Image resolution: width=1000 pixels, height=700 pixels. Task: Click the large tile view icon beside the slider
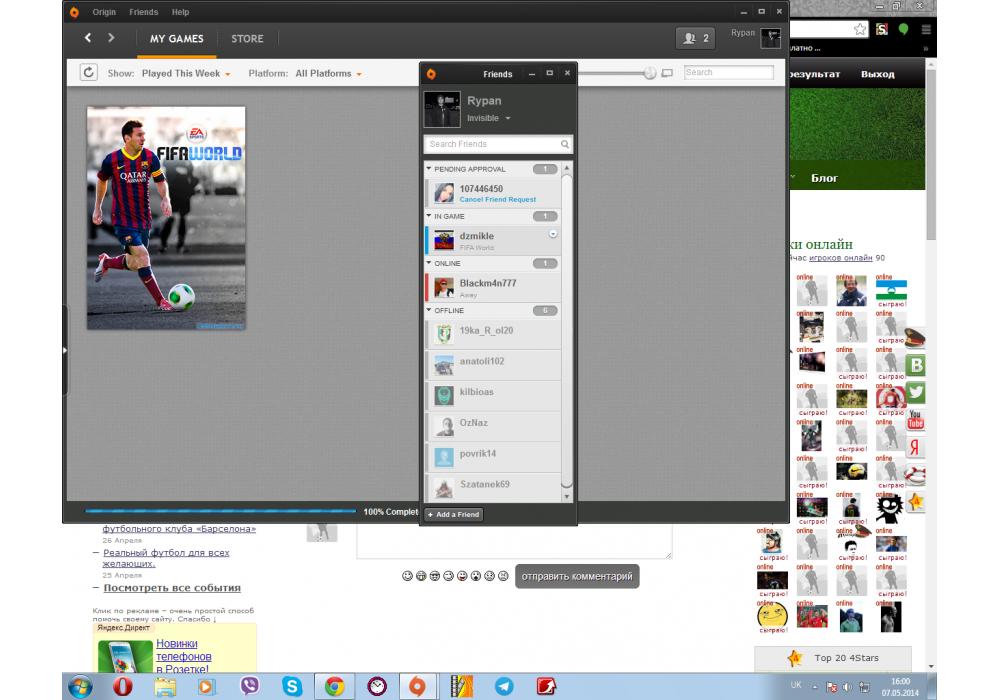[x=667, y=73]
